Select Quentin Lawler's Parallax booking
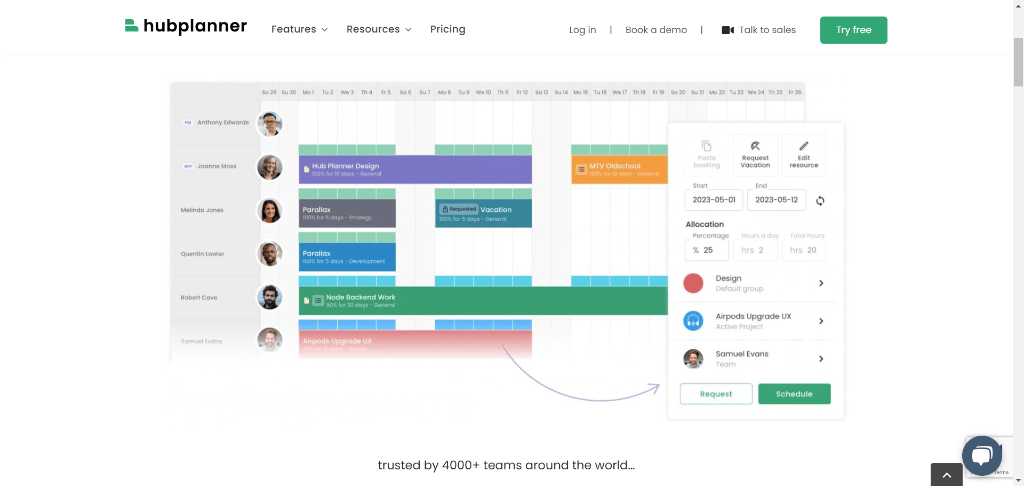Viewport: 1024px width, 486px height. (347, 257)
